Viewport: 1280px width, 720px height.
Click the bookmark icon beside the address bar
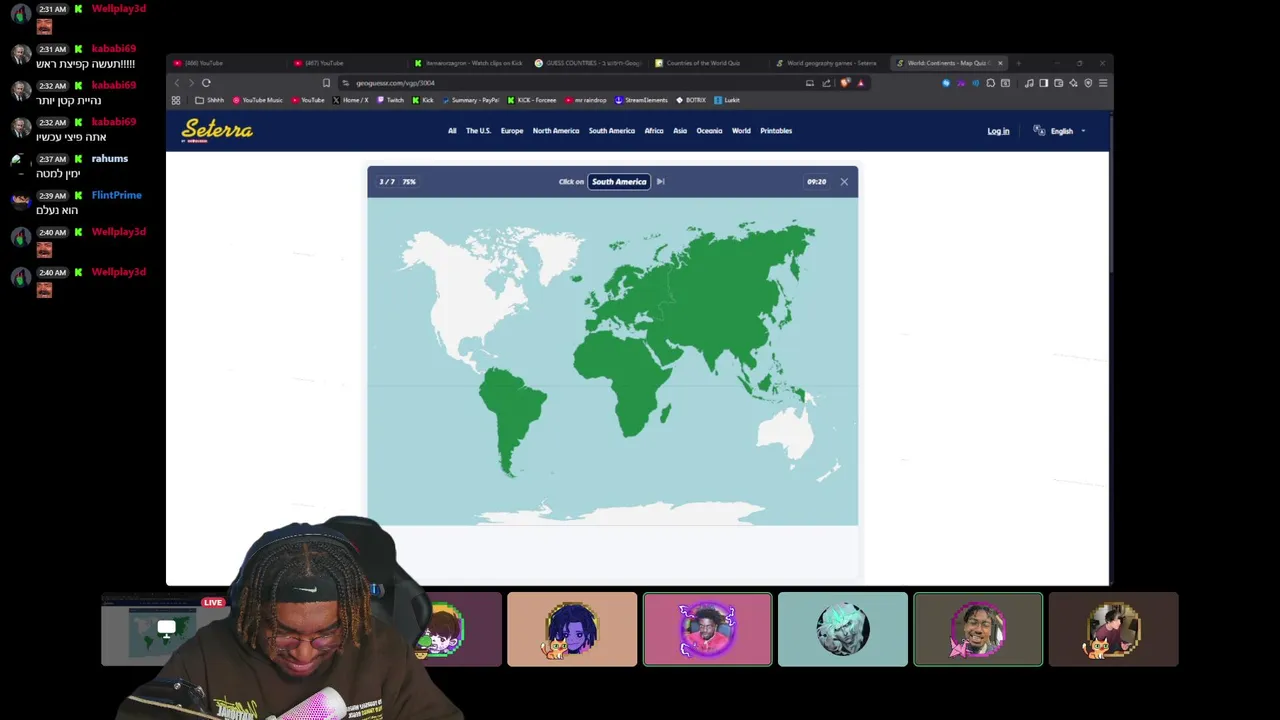click(326, 83)
